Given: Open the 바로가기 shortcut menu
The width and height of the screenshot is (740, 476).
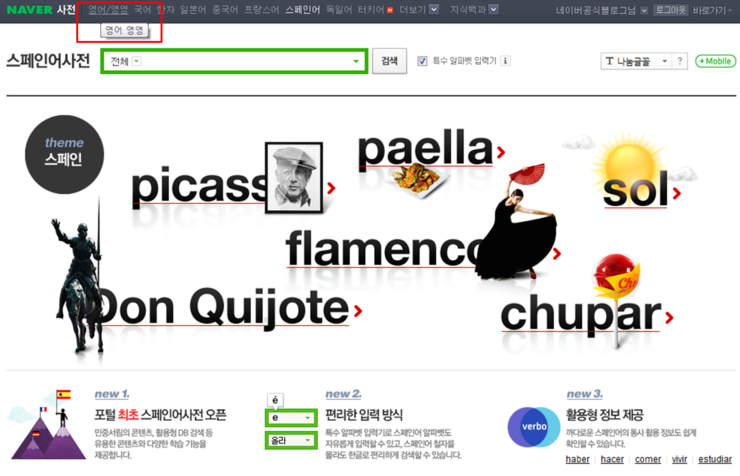Looking at the screenshot, I should pyautogui.click(x=712, y=10).
